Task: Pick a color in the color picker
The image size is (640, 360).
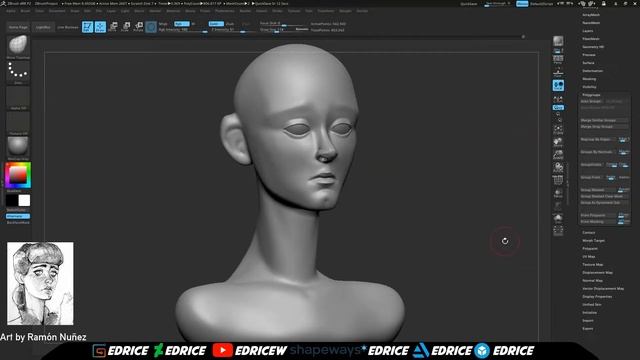Action: [x=18, y=176]
